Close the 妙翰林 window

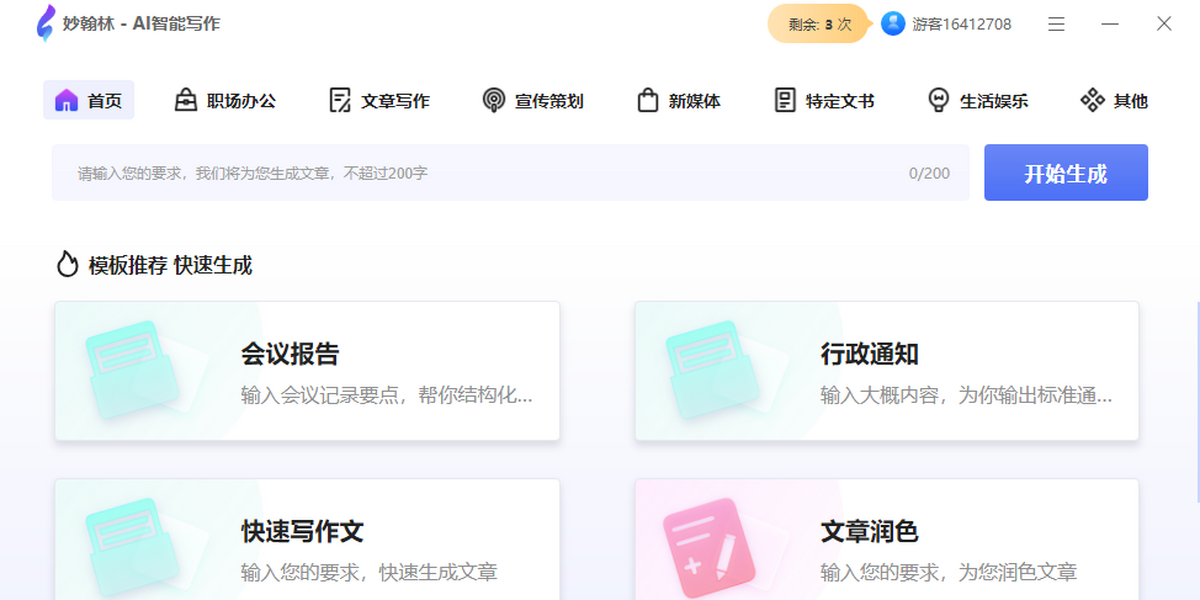click(x=1164, y=24)
